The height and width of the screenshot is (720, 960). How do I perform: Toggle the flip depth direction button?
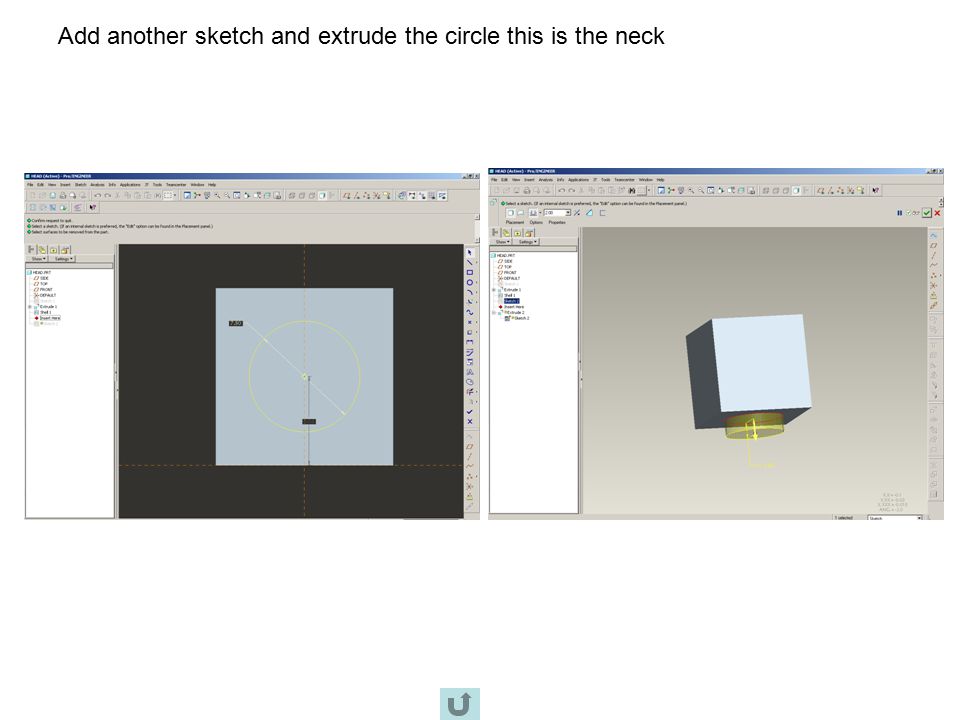coord(577,212)
